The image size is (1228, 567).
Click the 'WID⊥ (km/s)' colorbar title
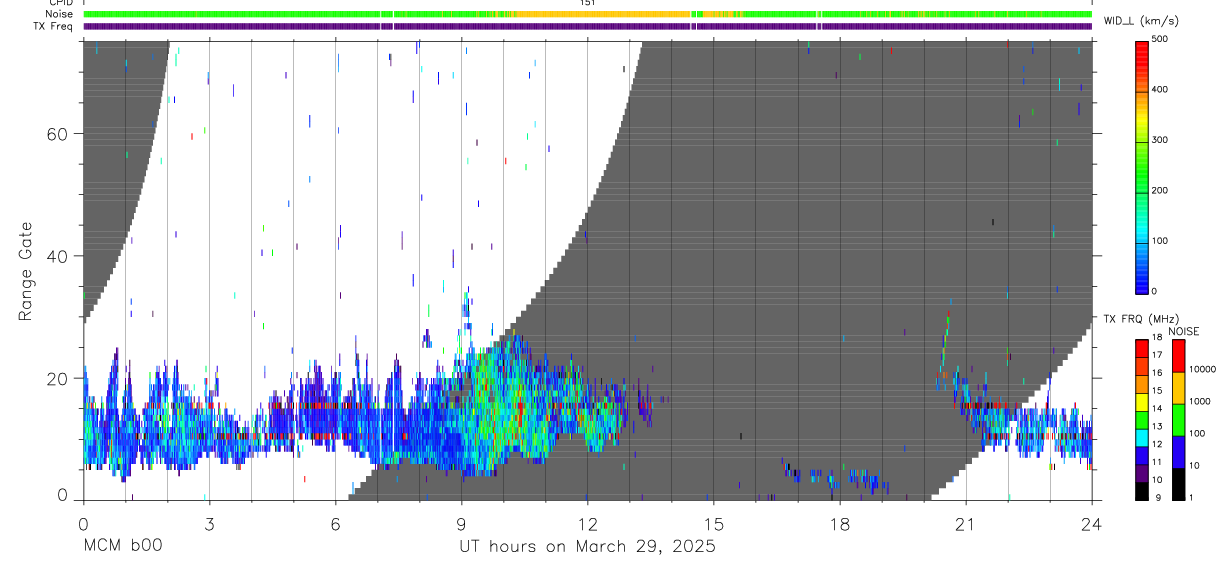[x=1142, y=20]
